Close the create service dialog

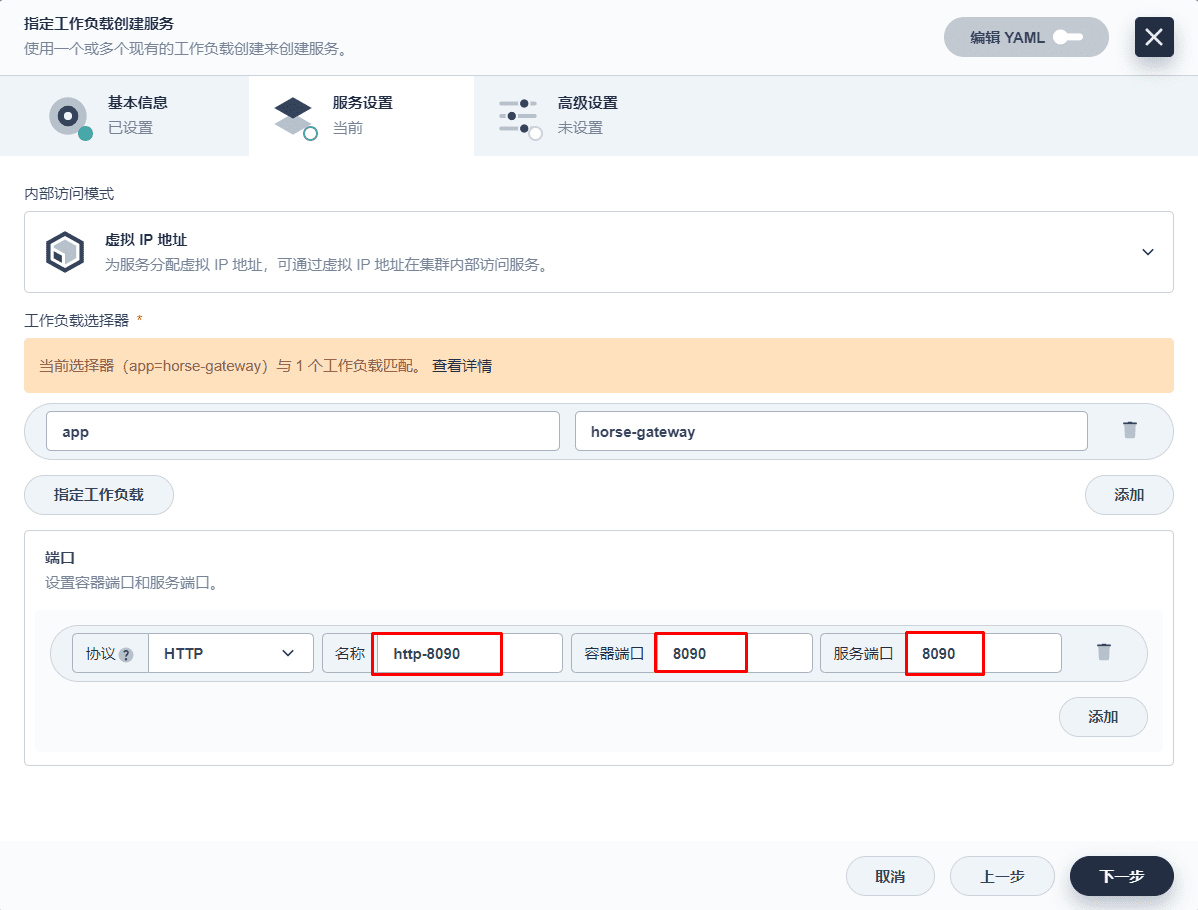(x=1154, y=37)
